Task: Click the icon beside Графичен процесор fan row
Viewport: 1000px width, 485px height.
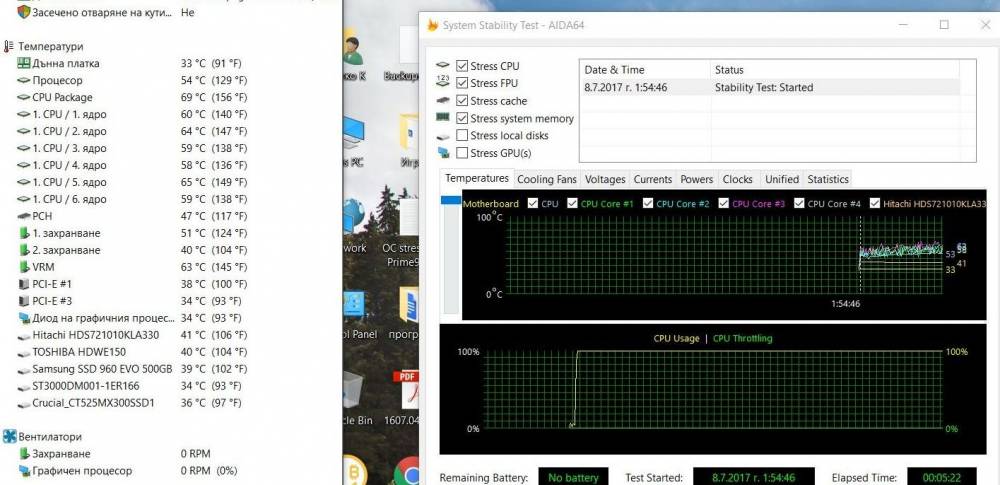Action: 24,471
